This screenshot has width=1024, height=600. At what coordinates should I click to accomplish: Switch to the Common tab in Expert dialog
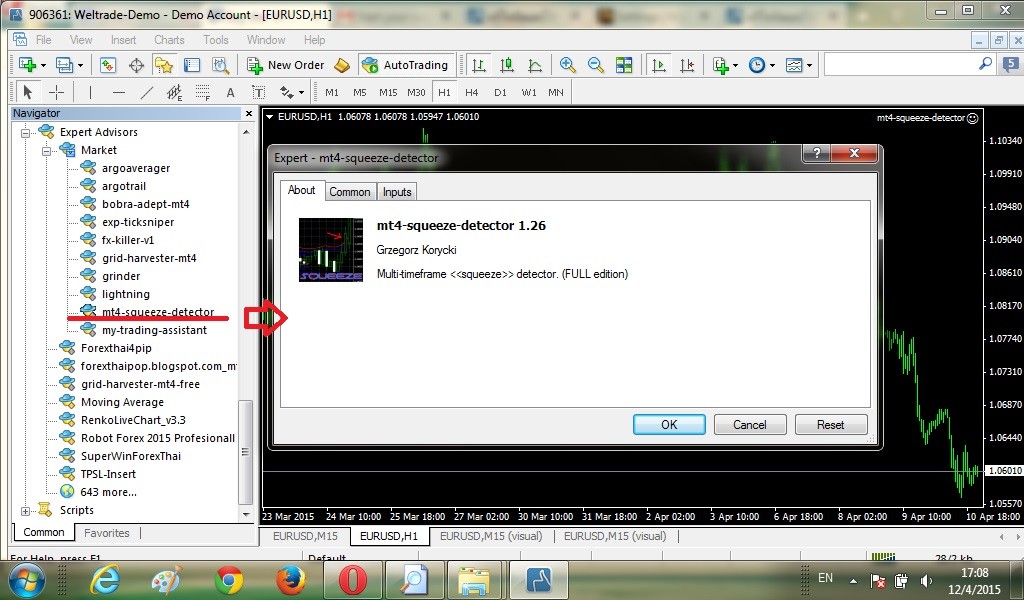click(349, 191)
